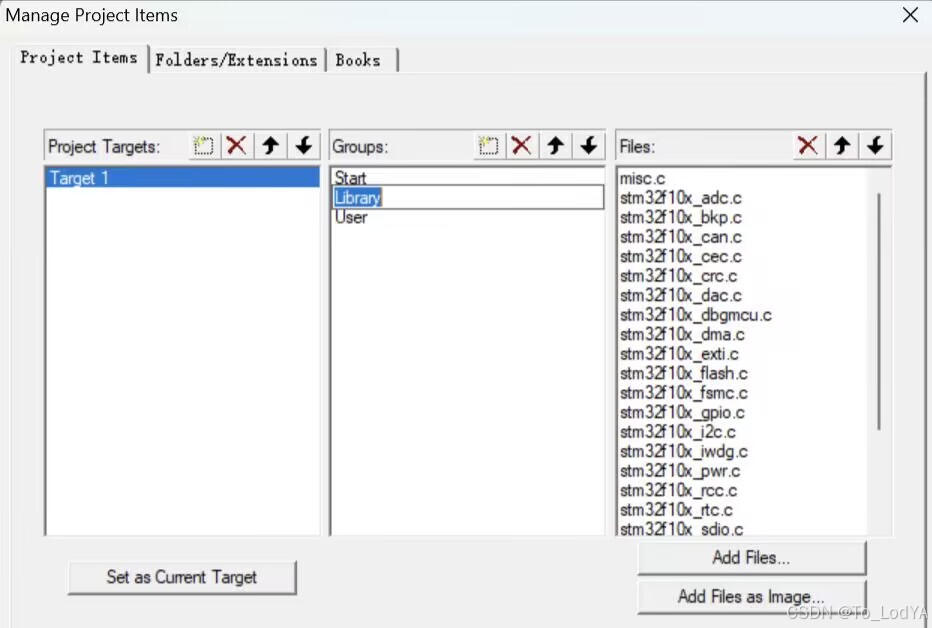
Task: Select file stm32f10x_cec.c
Action: pos(681,257)
